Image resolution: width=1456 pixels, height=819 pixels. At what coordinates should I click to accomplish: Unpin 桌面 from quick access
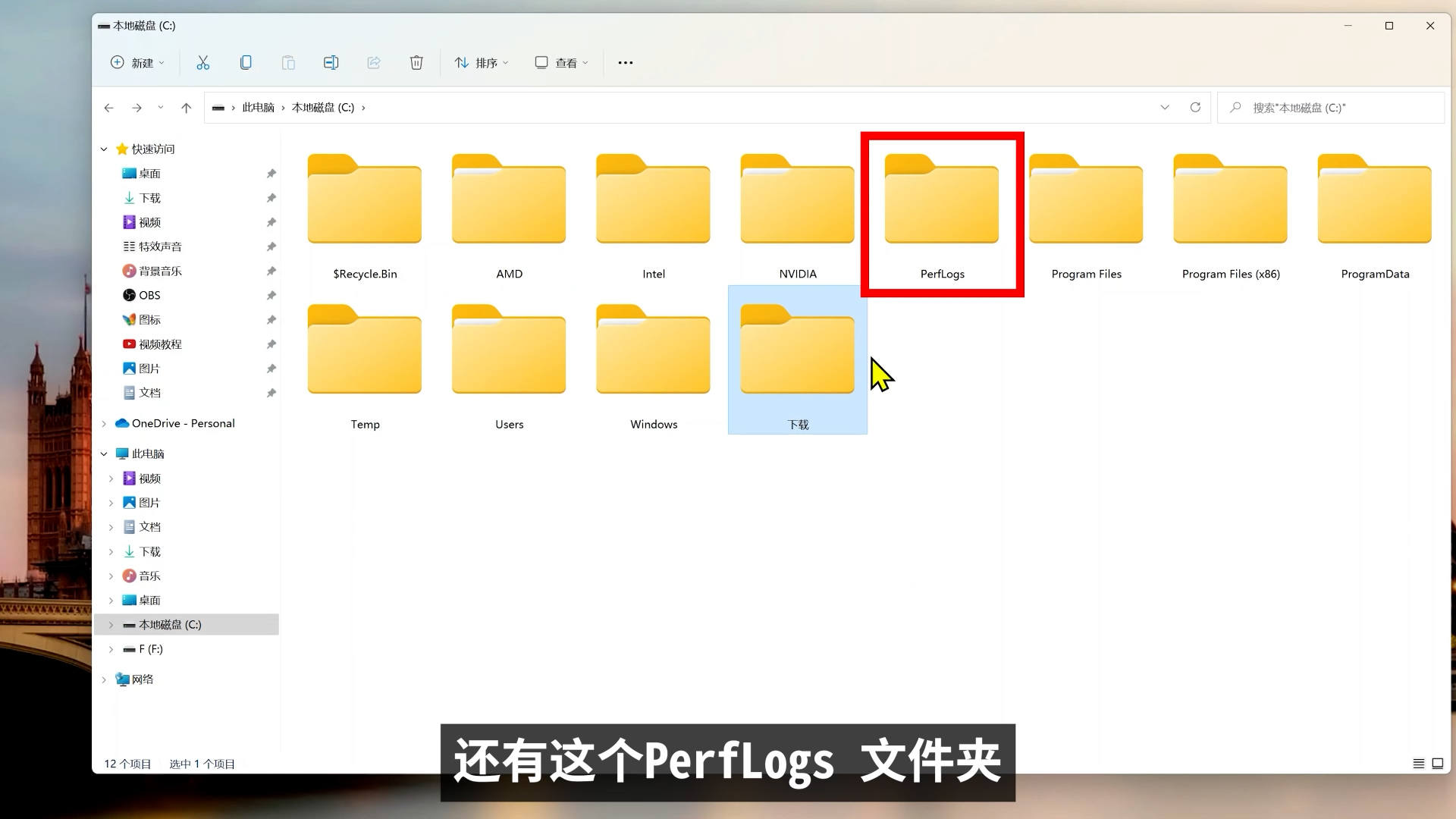click(x=271, y=173)
